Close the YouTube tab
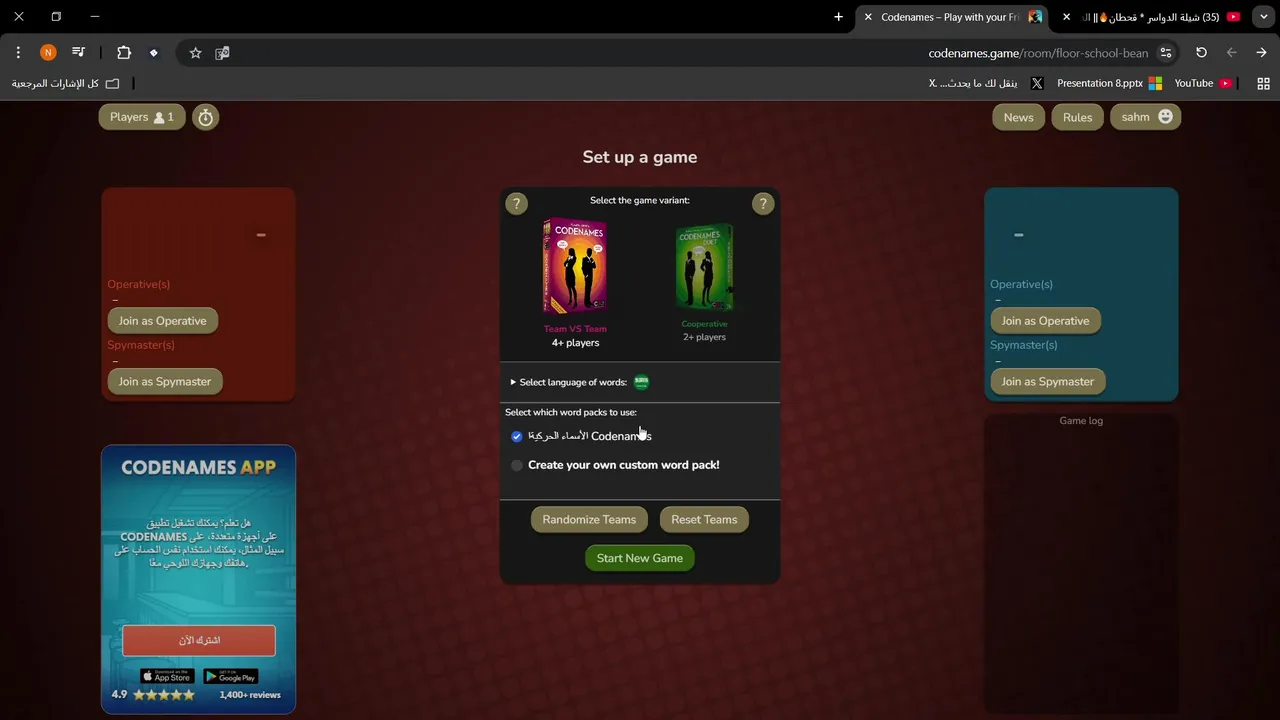 click(1066, 17)
